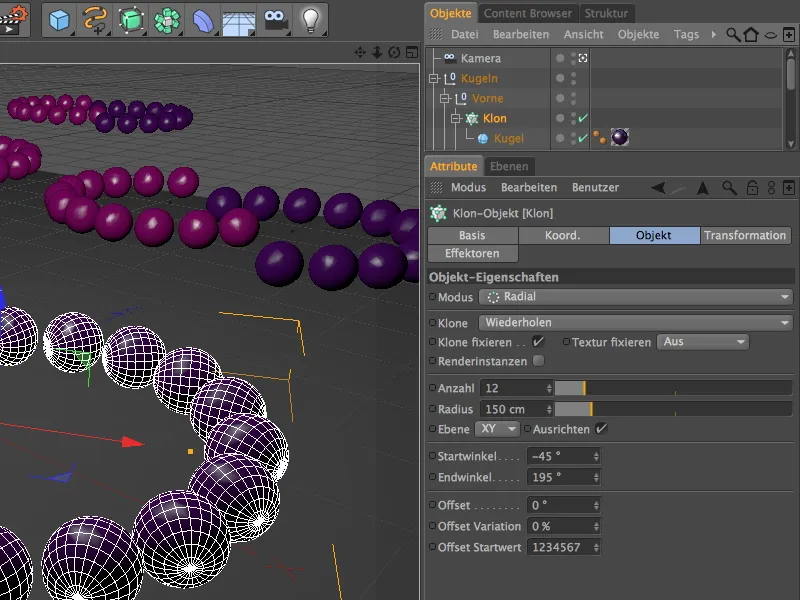This screenshot has height=600, width=800.
Task: Click the Anzahl stepper arrows
Action: 549,388
